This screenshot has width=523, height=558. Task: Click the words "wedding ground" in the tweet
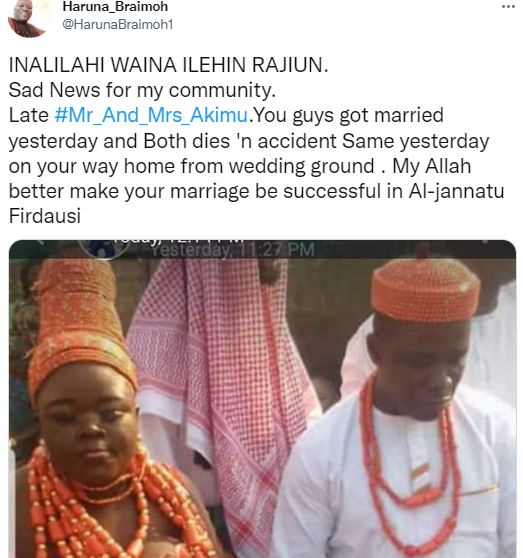click(x=301, y=166)
